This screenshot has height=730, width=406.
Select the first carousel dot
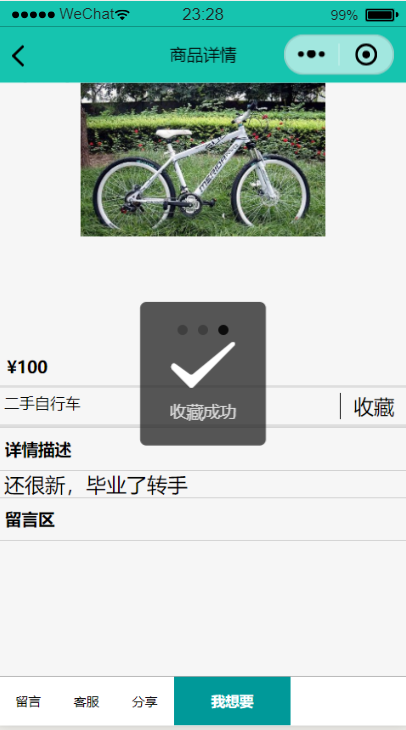coord(183,330)
